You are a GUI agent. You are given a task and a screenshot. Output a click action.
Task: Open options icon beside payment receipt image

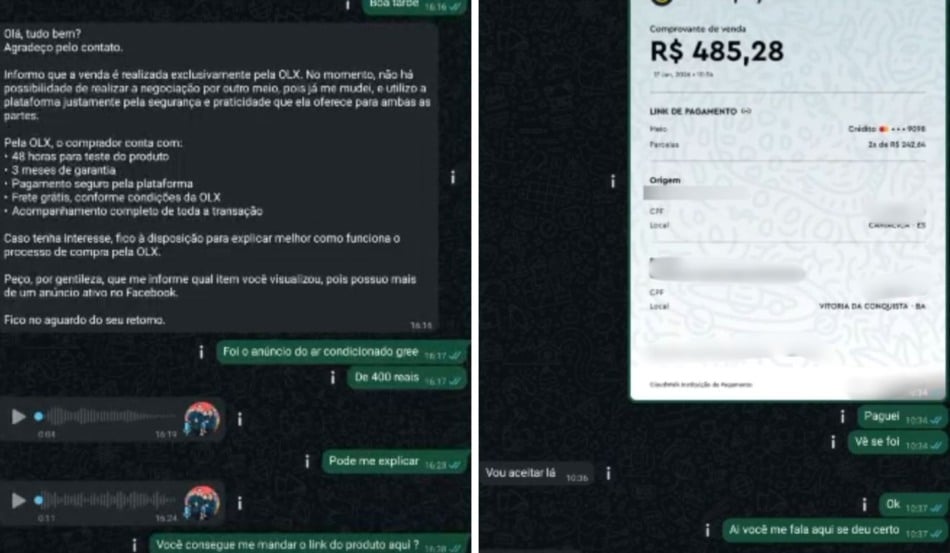(613, 181)
